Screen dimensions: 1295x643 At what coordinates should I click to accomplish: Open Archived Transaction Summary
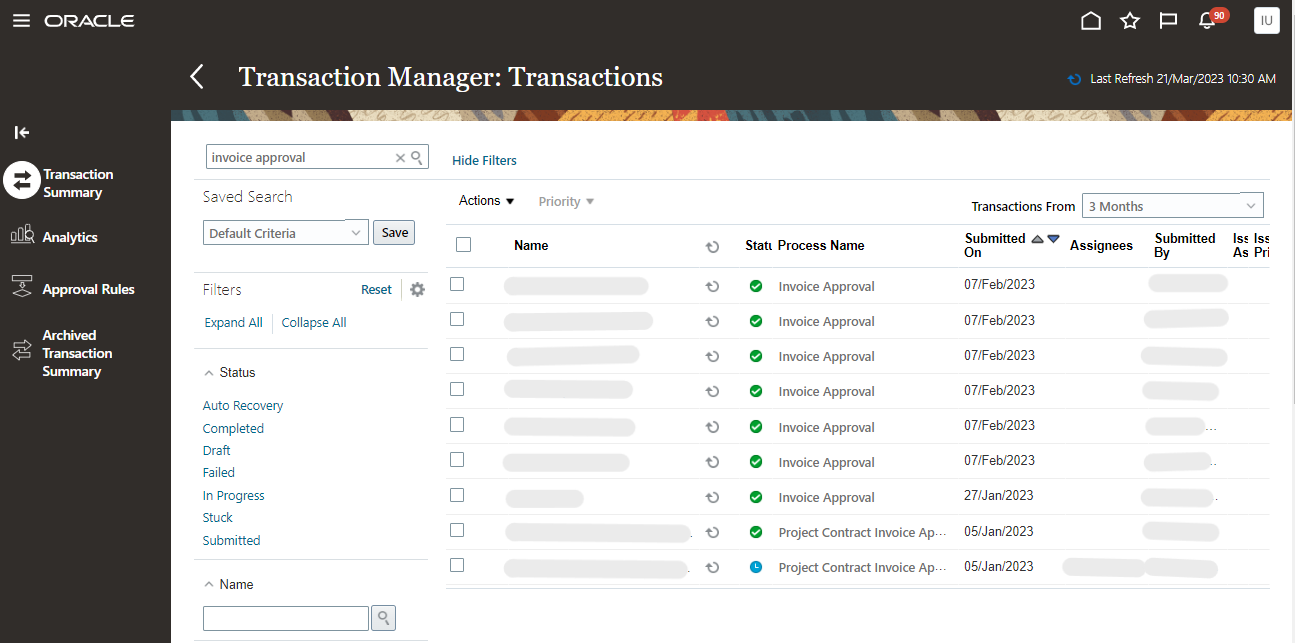tap(75, 352)
